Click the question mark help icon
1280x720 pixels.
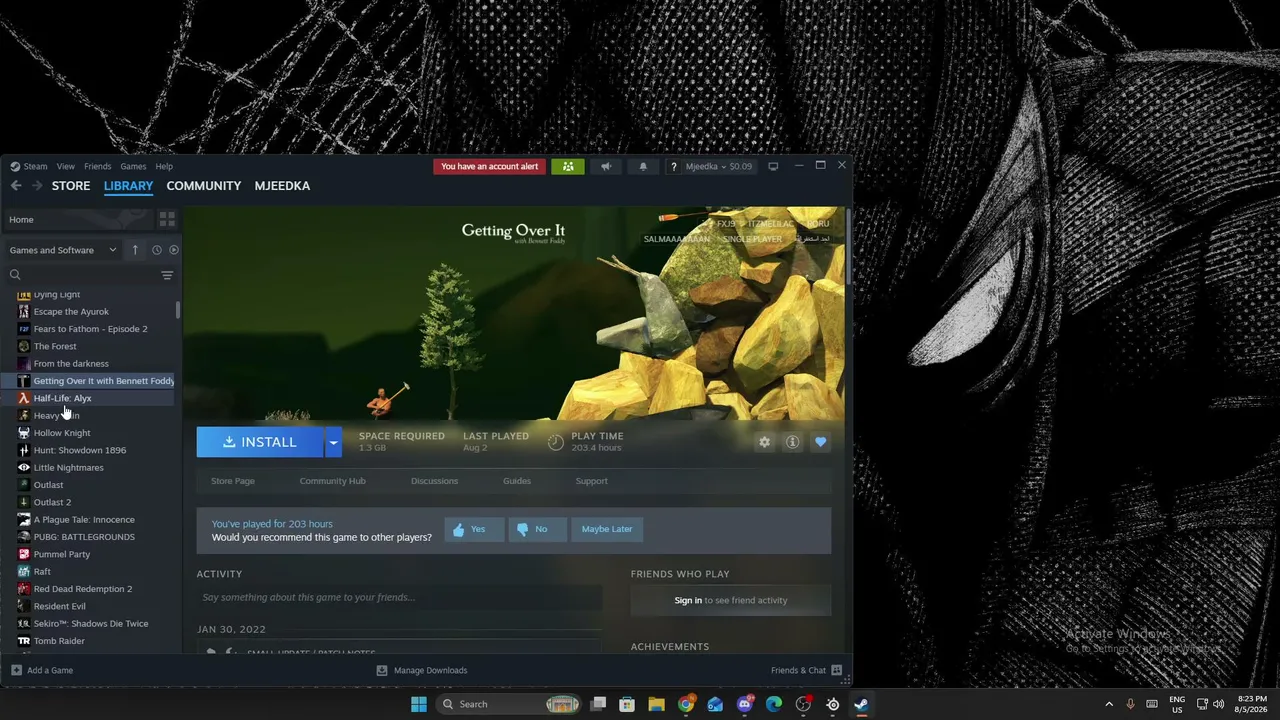[674, 167]
